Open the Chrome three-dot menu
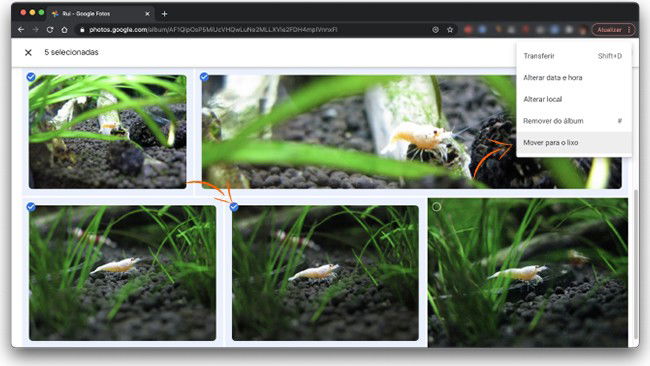650x366 pixels. (629, 30)
